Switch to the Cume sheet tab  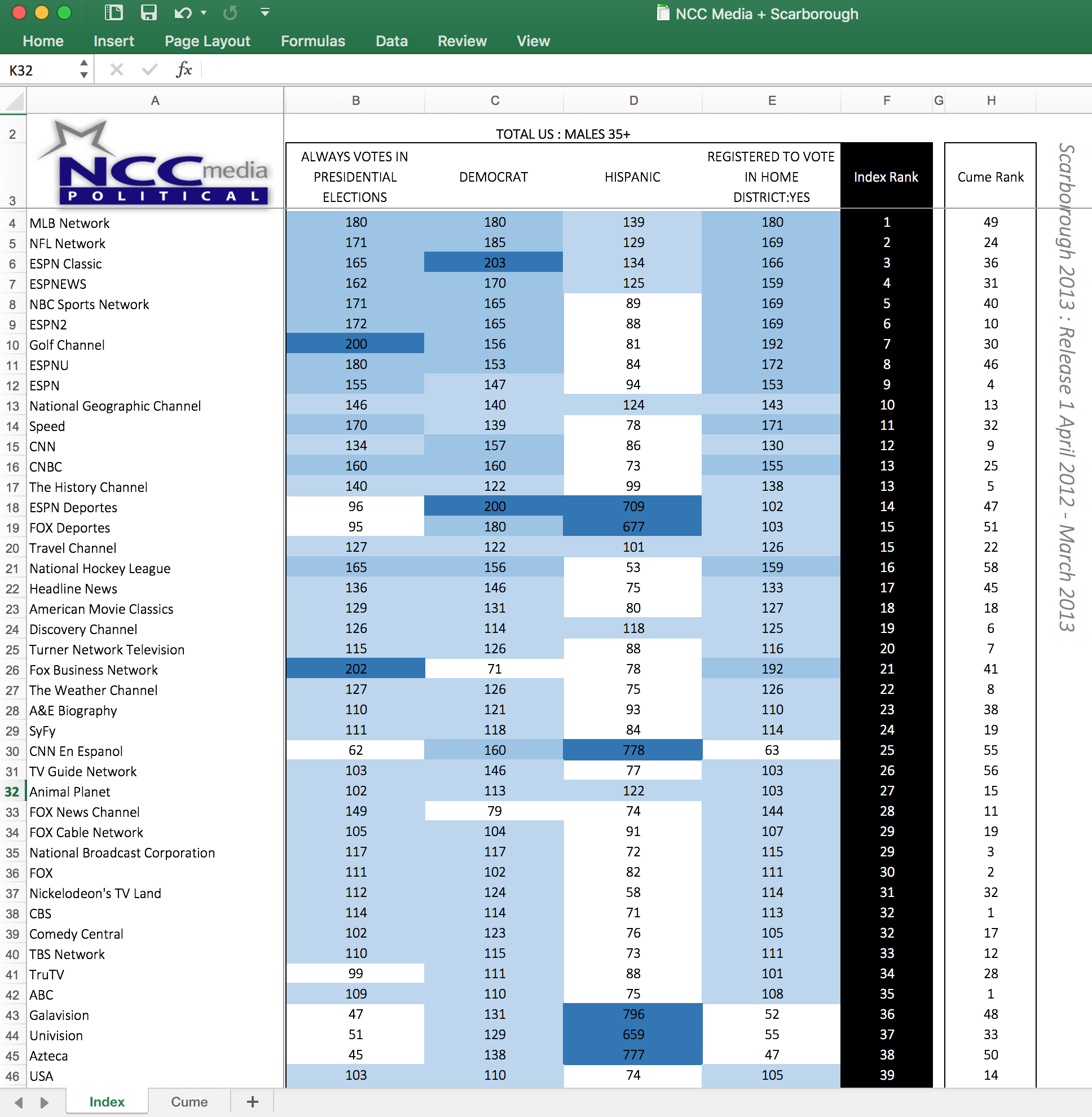(190, 1102)
